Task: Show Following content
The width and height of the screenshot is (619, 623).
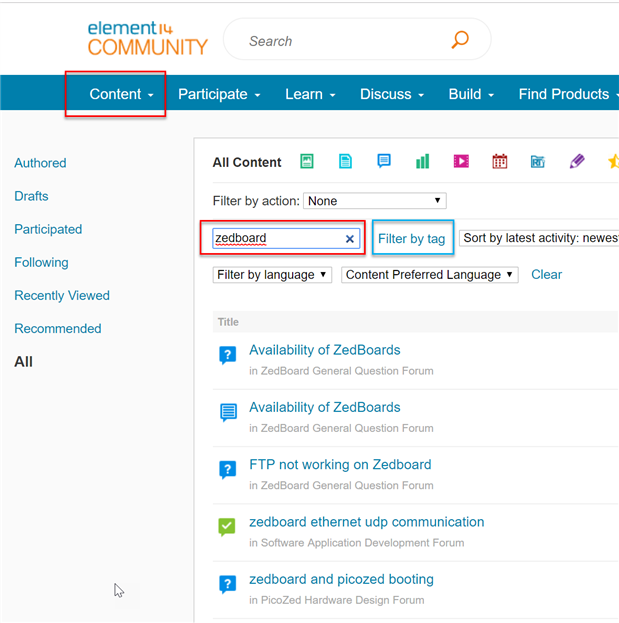Action: coord(41,262)
